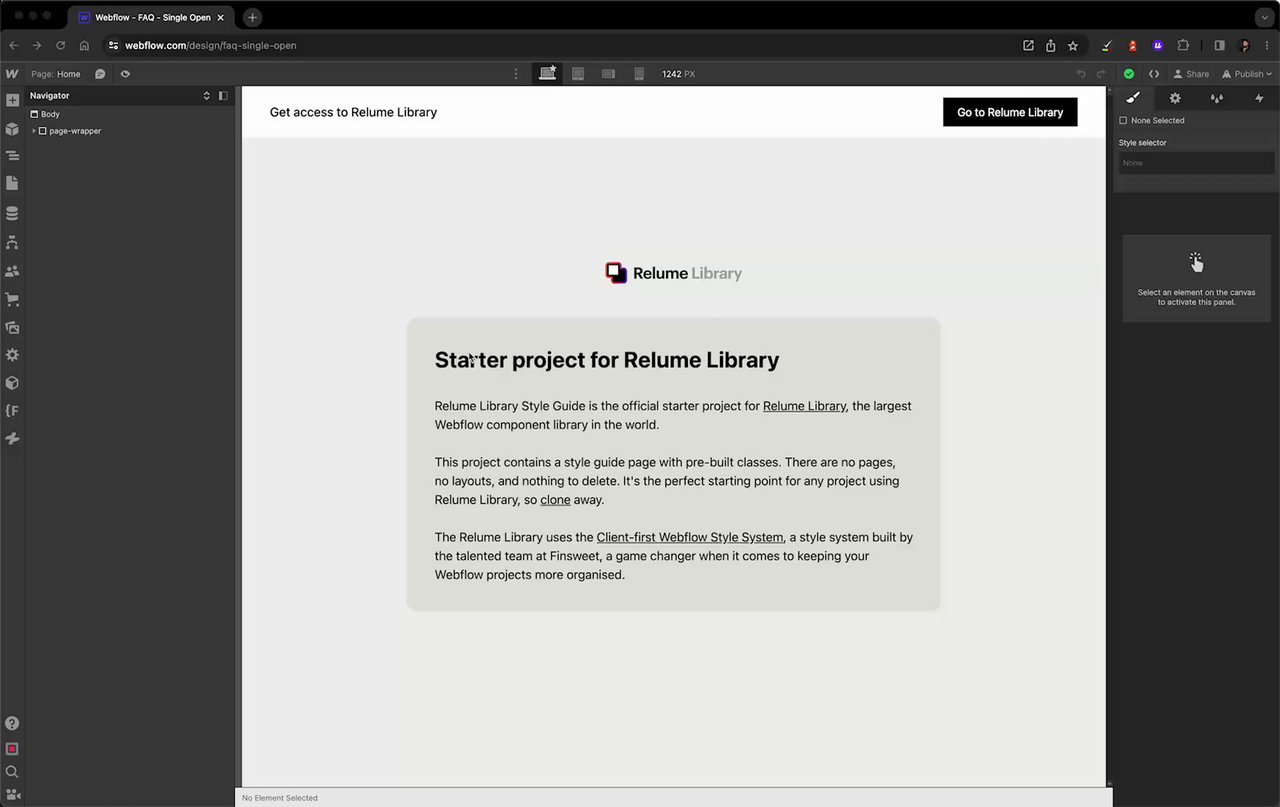Viewport: 1280px width, 807px height.
Task: Open the clone link
Action: (x=555, y=500)
